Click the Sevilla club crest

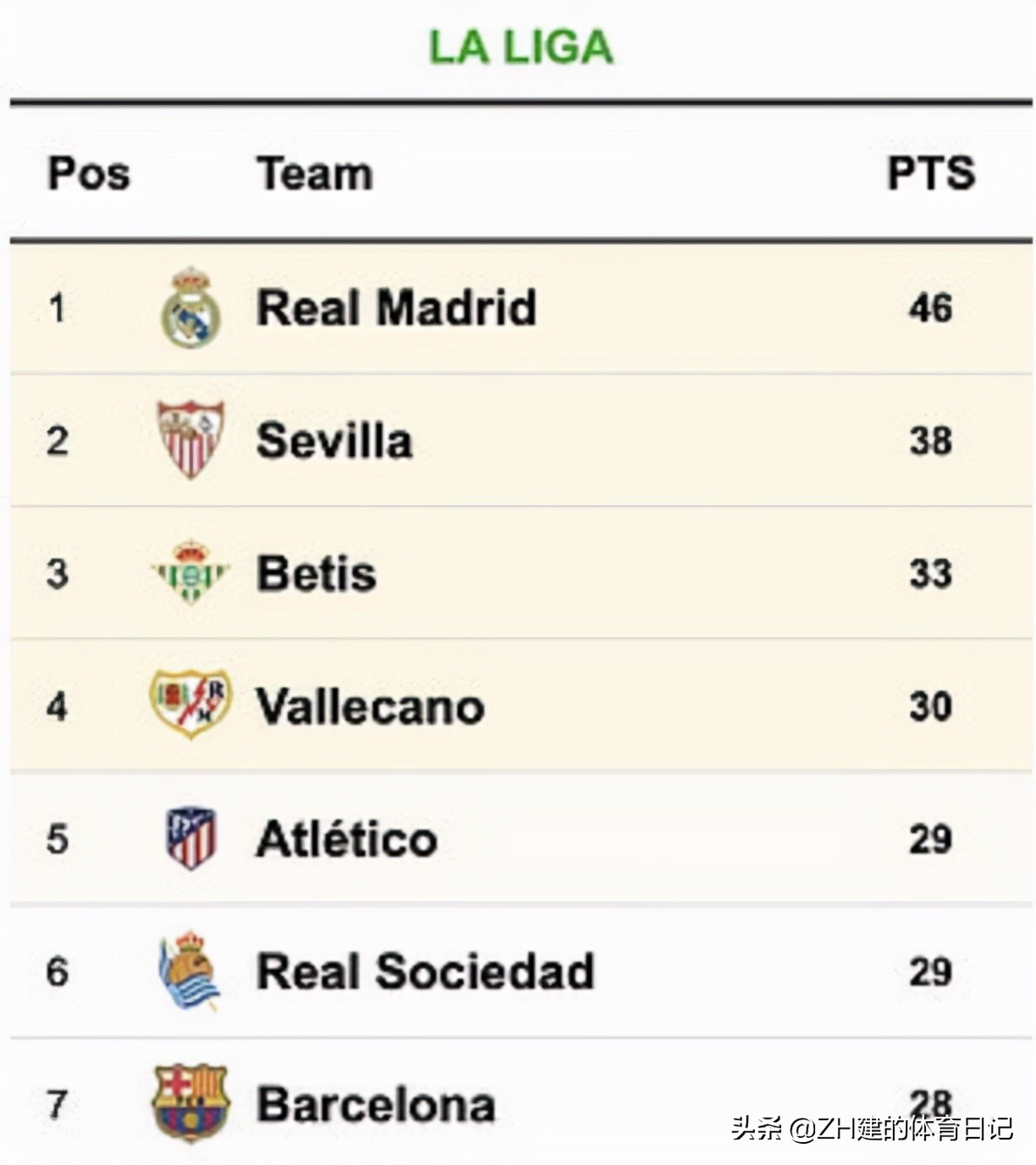[191, 439]
